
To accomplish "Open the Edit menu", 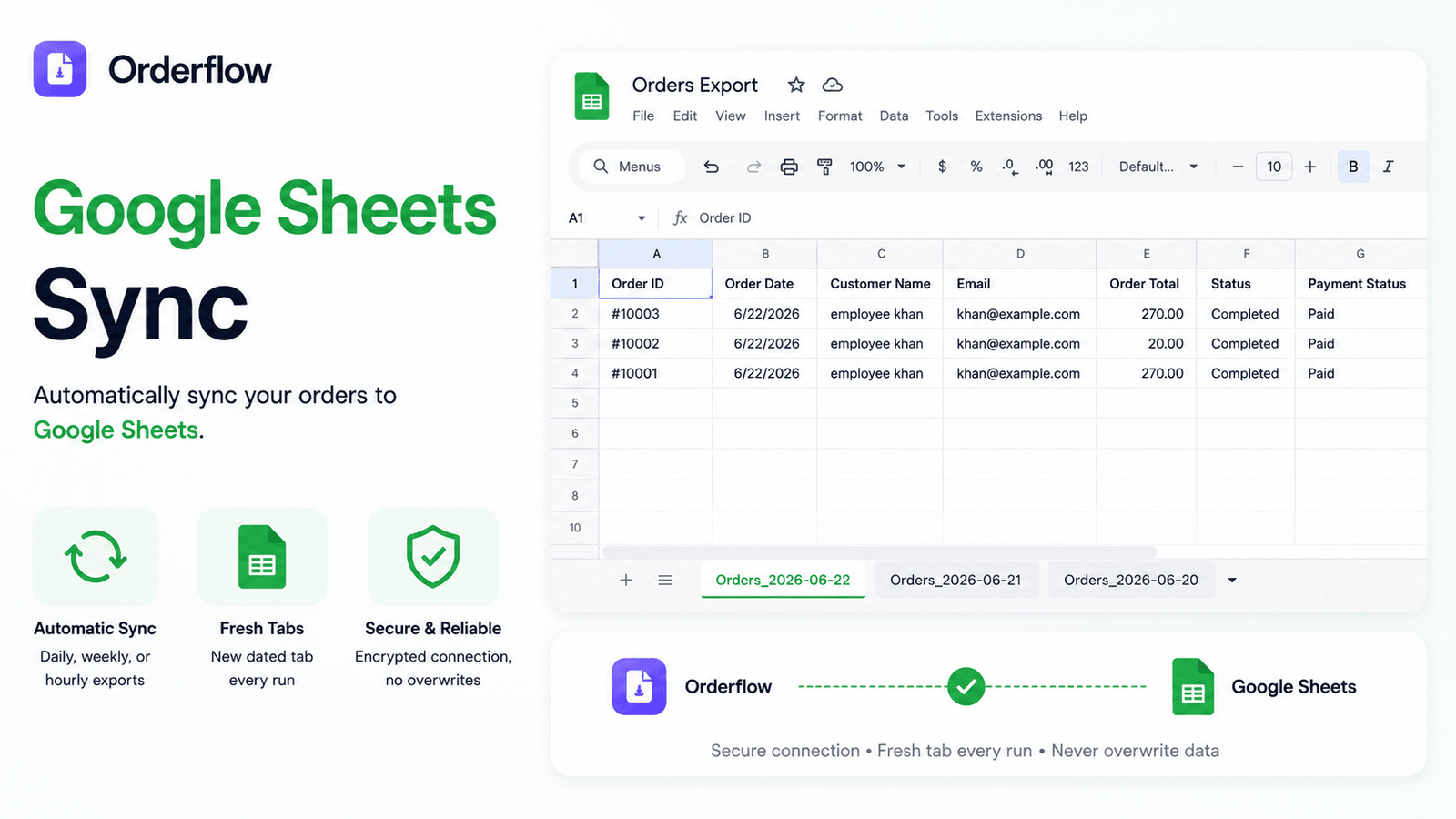I will (x=685, y=116).
